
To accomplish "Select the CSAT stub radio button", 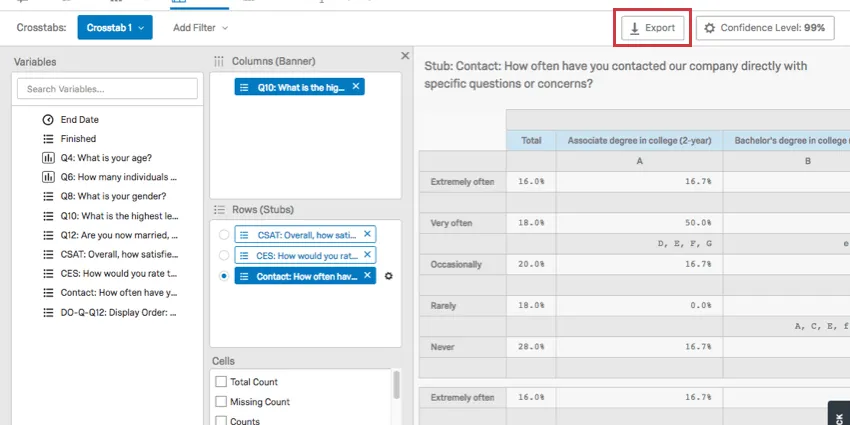I will [x=223, y=235].
